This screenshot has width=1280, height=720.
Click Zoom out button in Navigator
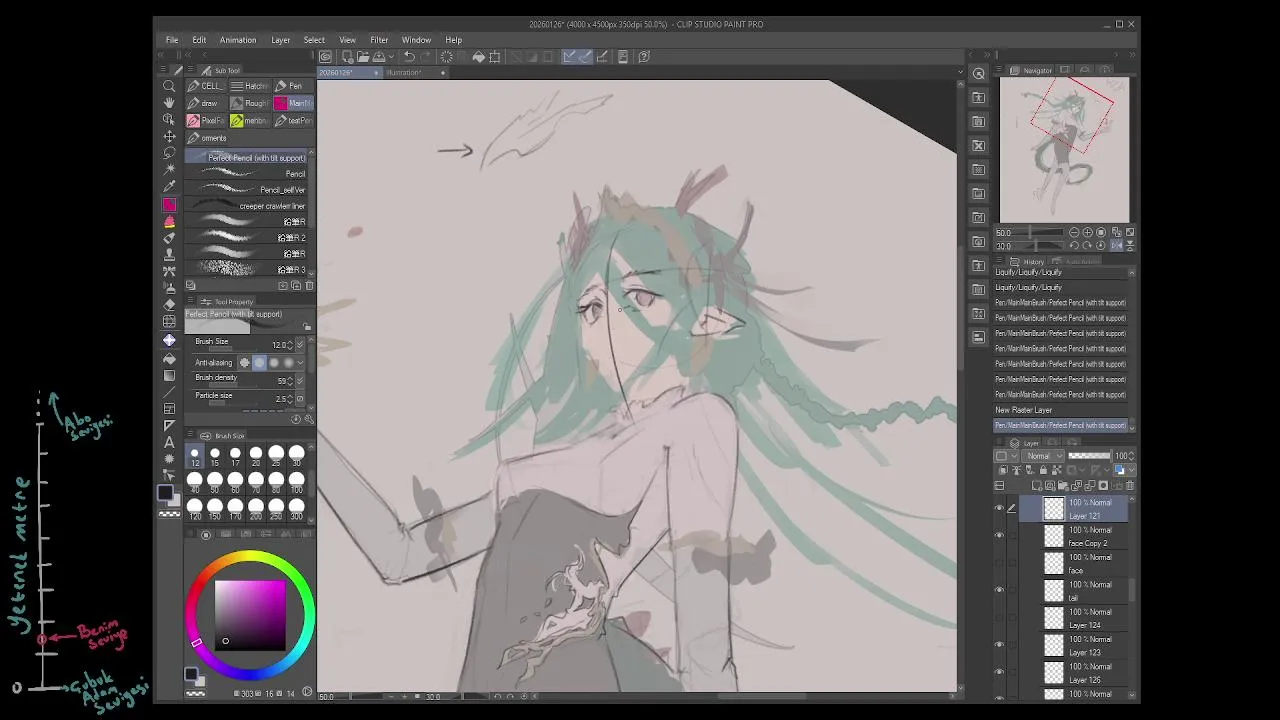pyautogui.click(x=1073, y=232)
